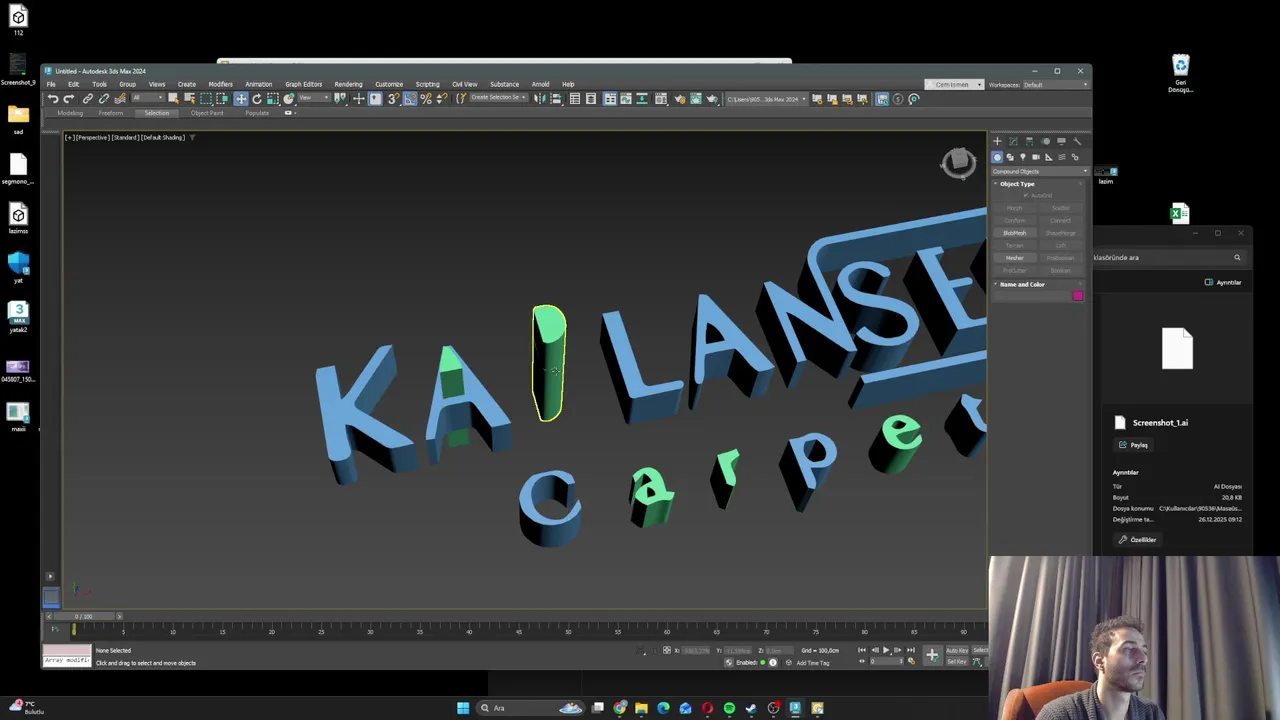
Task: Switch to the Hierarchy command panel tab
Action: [x=1029, y=141]
